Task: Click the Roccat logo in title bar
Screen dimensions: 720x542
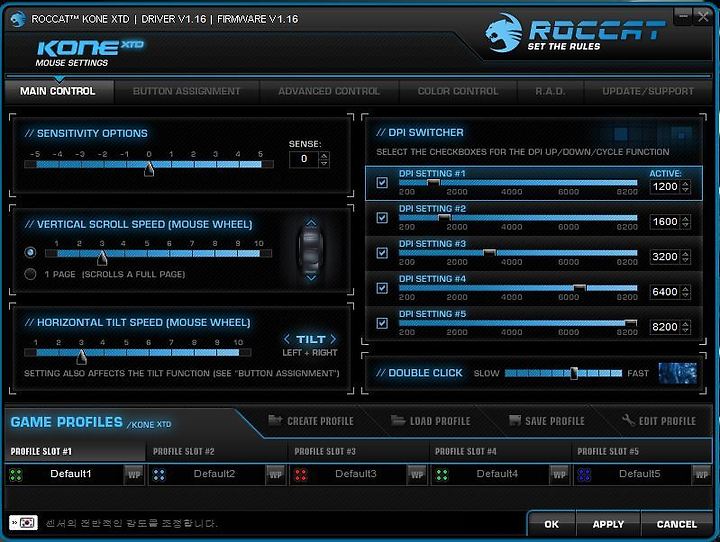Action: (x=18, y=19)
